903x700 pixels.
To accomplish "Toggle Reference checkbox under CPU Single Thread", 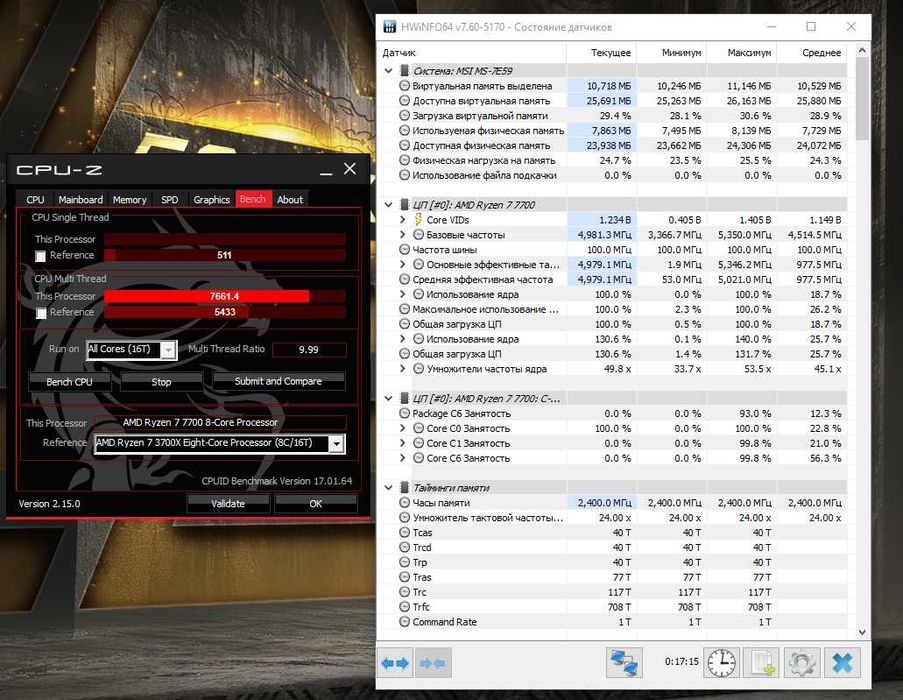I will pyautogui.click(x=40, y=256).
